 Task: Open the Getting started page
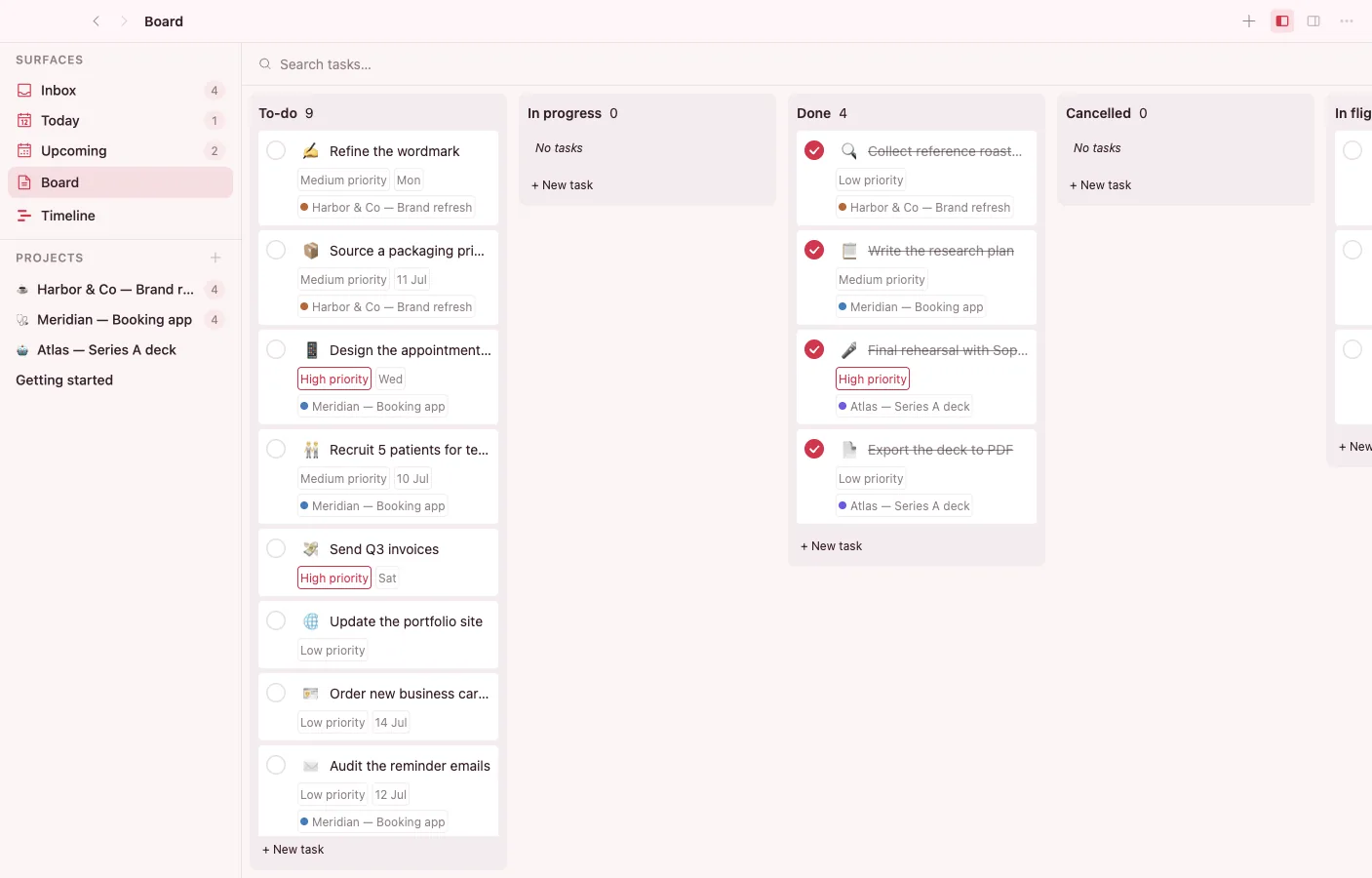(x=120, y=380)
